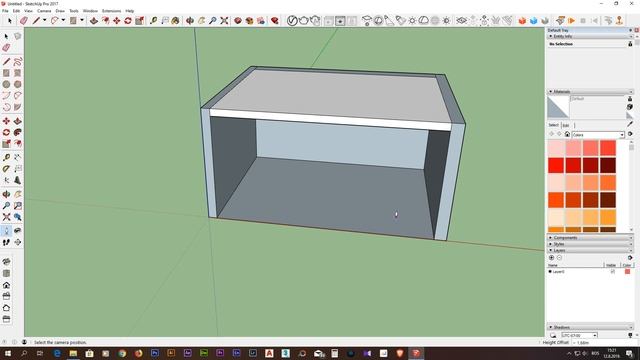Viewport: 640px width, 360px height.
Task: Open the Extension Manager ruby icon
Action: (275, 20)
